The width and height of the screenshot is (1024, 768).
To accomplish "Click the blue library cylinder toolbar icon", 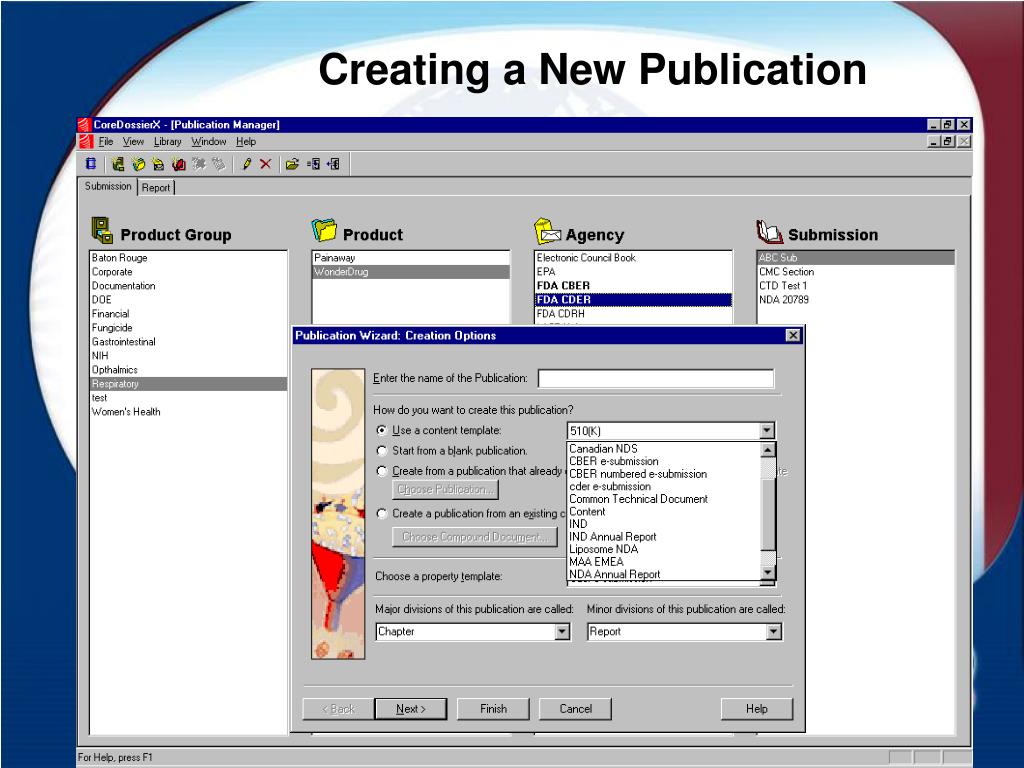I will (91, 164).
